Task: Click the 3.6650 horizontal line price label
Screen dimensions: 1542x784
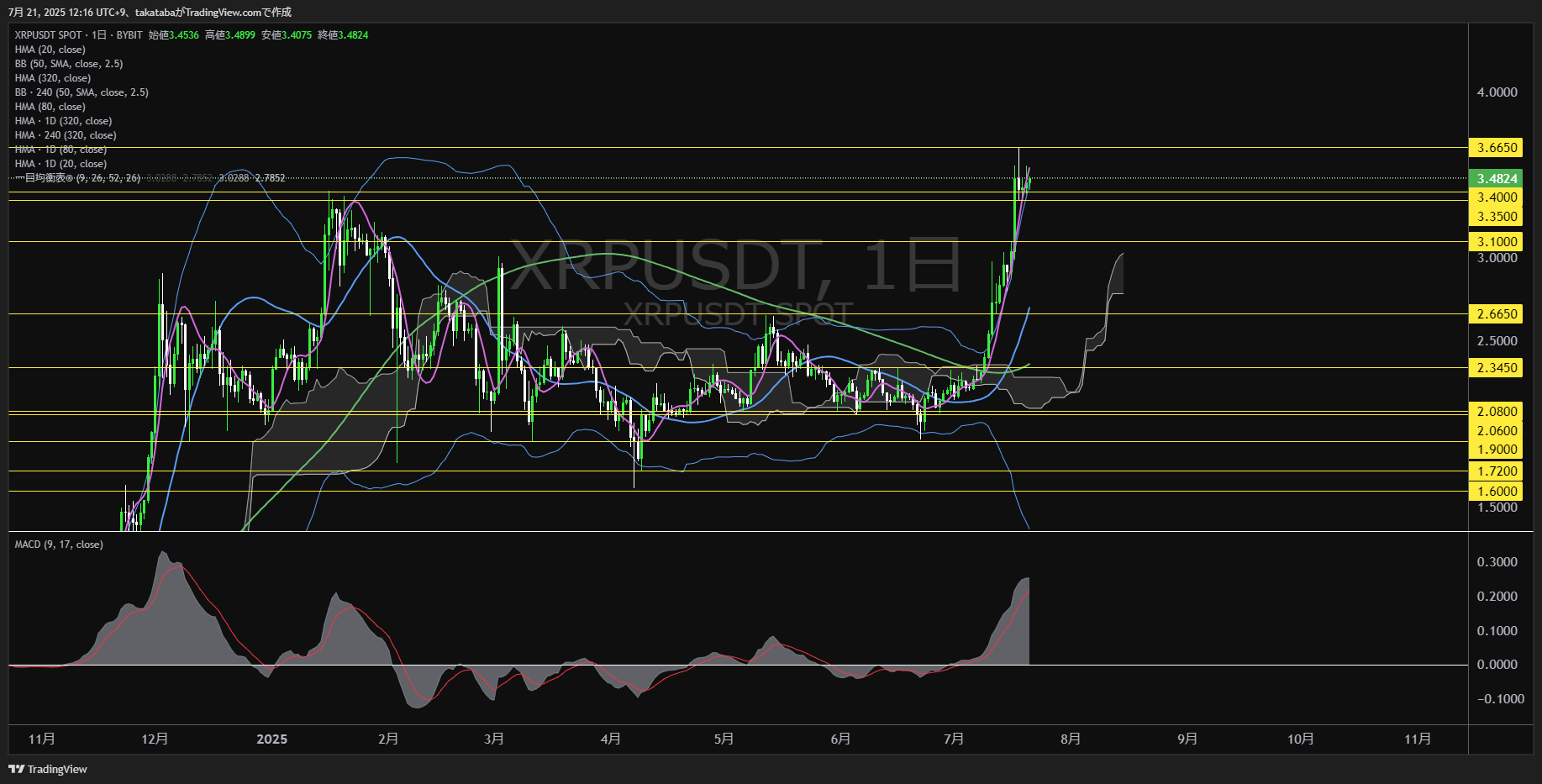Action: (x=1497, y=148)
